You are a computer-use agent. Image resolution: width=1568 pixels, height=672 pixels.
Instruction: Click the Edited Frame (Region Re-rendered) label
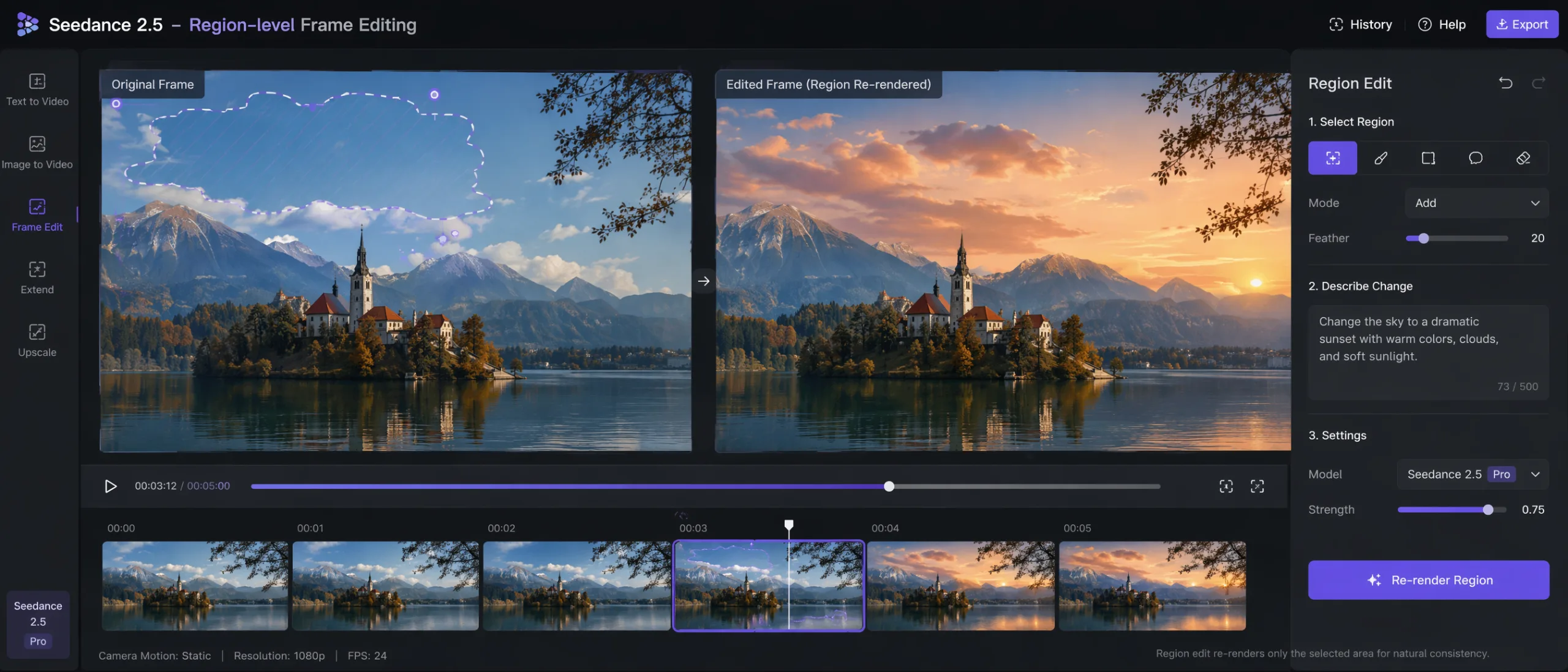pos(828,85)
